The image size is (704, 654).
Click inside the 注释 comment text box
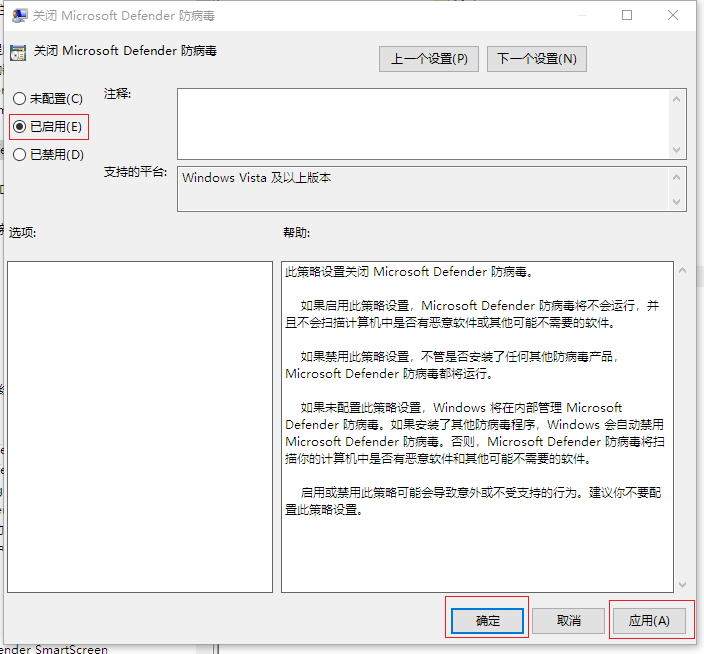(423, 123)
